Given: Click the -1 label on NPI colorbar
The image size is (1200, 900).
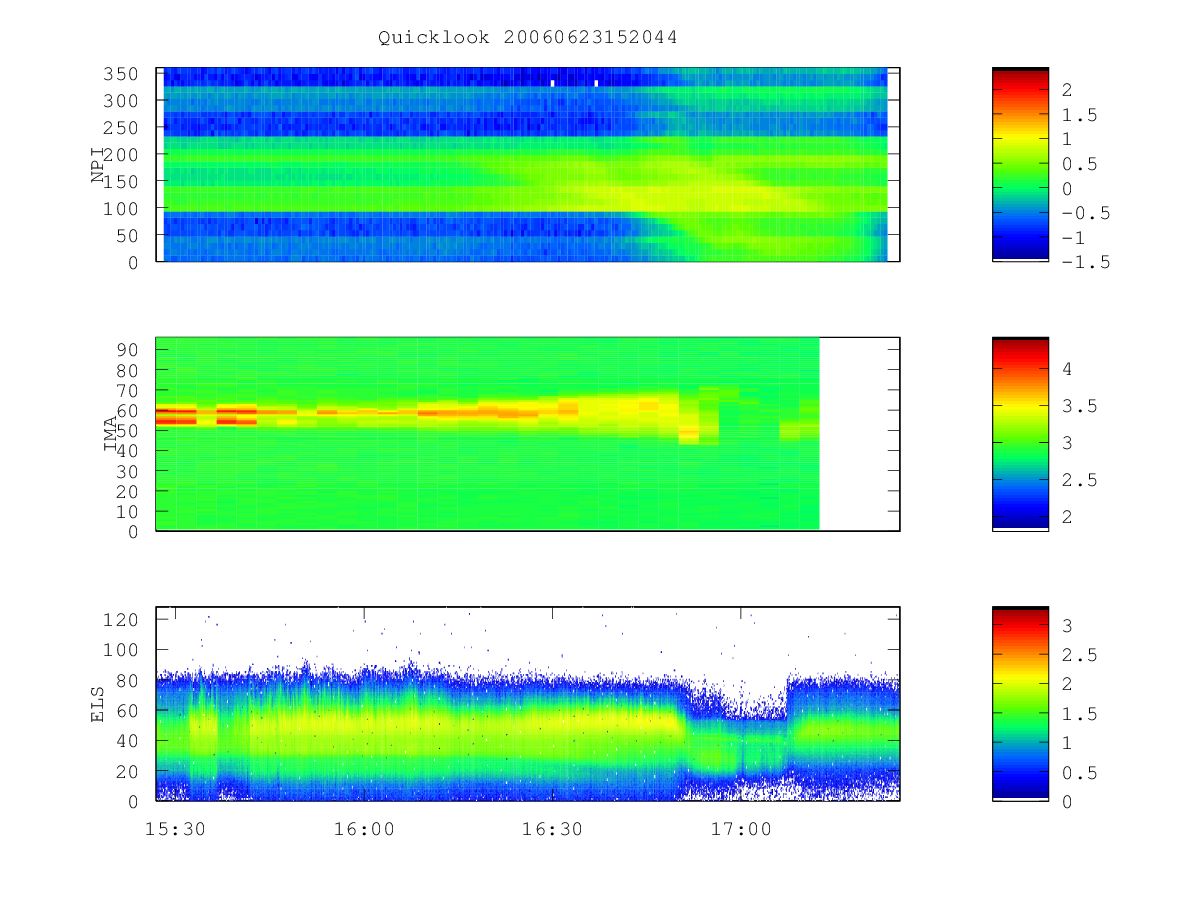Looking at the screenshot, I should [x=1073, y=238].
